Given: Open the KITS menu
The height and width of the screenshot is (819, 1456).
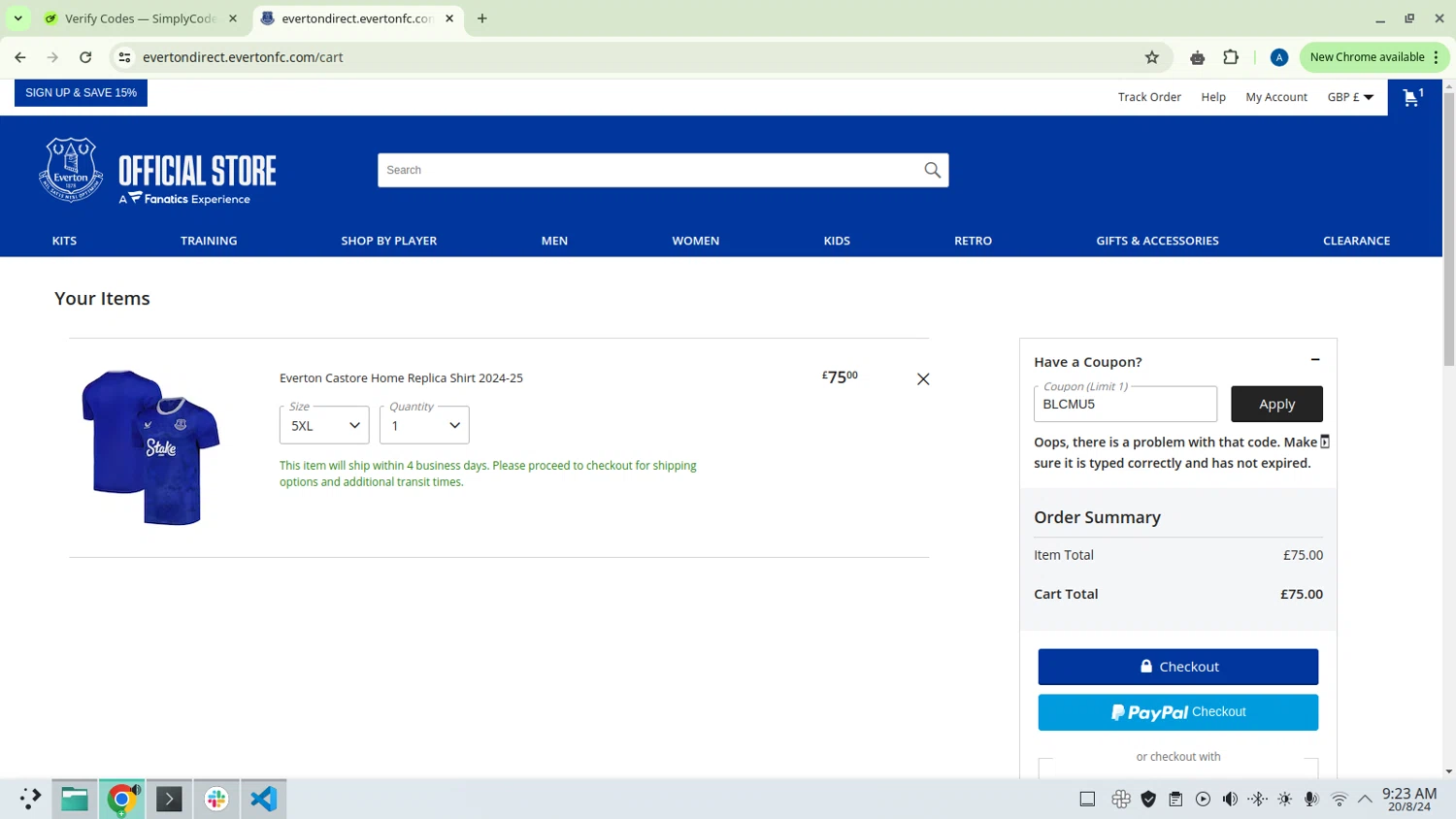Looking at the screenshot, I should click(x=64, y=241).
